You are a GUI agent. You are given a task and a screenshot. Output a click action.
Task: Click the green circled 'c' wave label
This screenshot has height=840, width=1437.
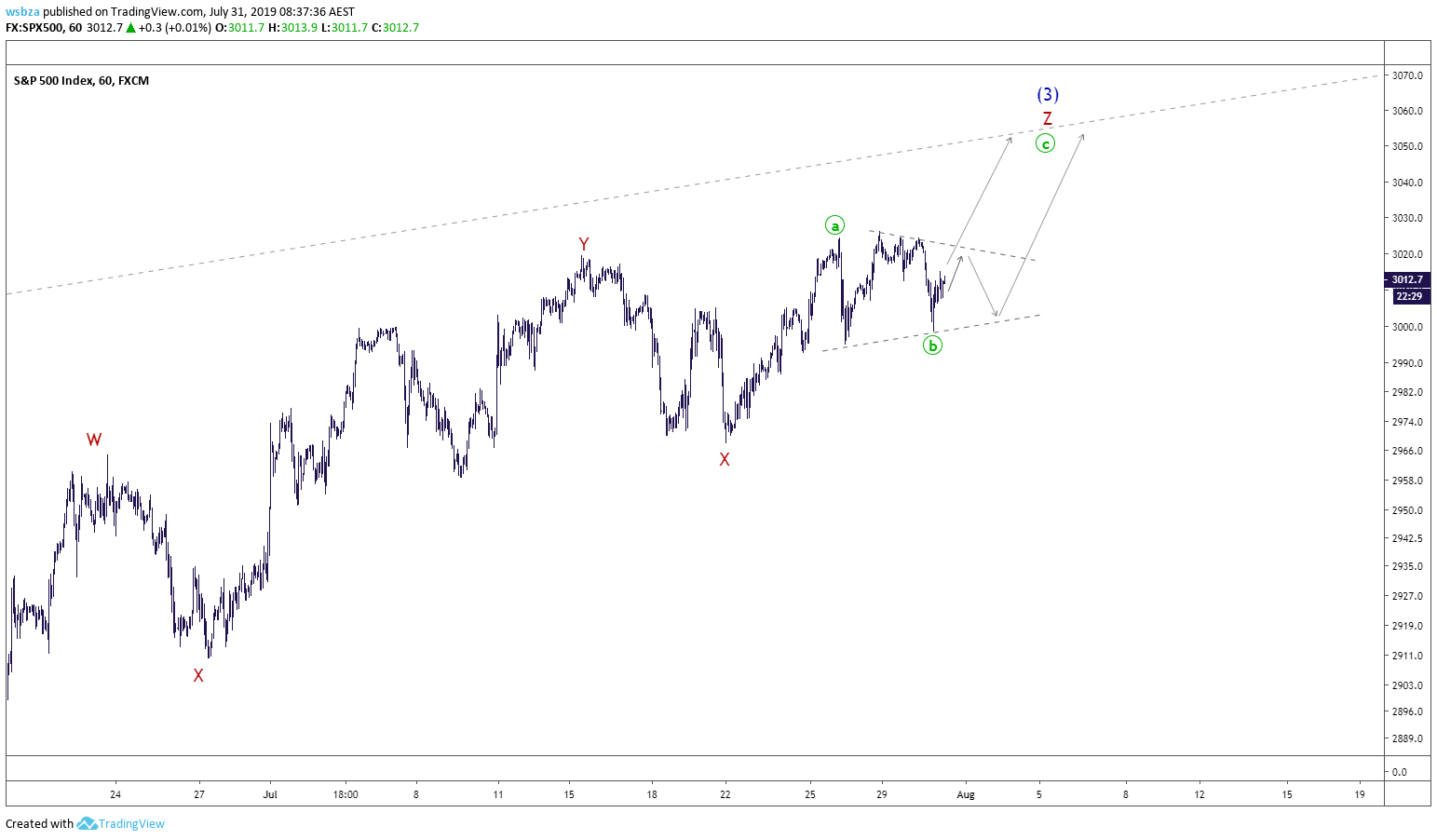pyautogui.click(x=1046, y=143)
